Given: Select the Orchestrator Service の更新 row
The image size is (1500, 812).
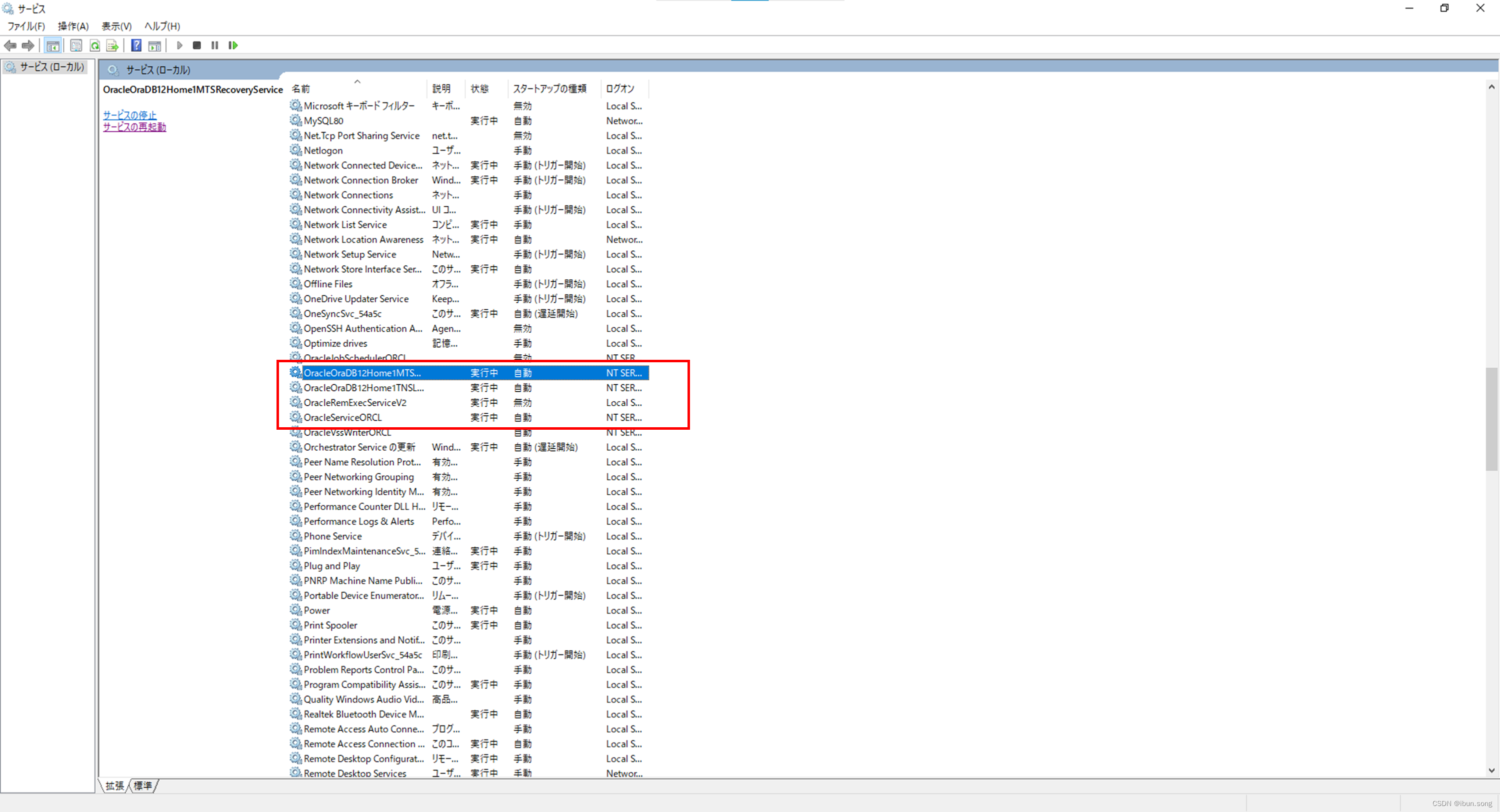Looking at the screenshot, I should point(469,447).
